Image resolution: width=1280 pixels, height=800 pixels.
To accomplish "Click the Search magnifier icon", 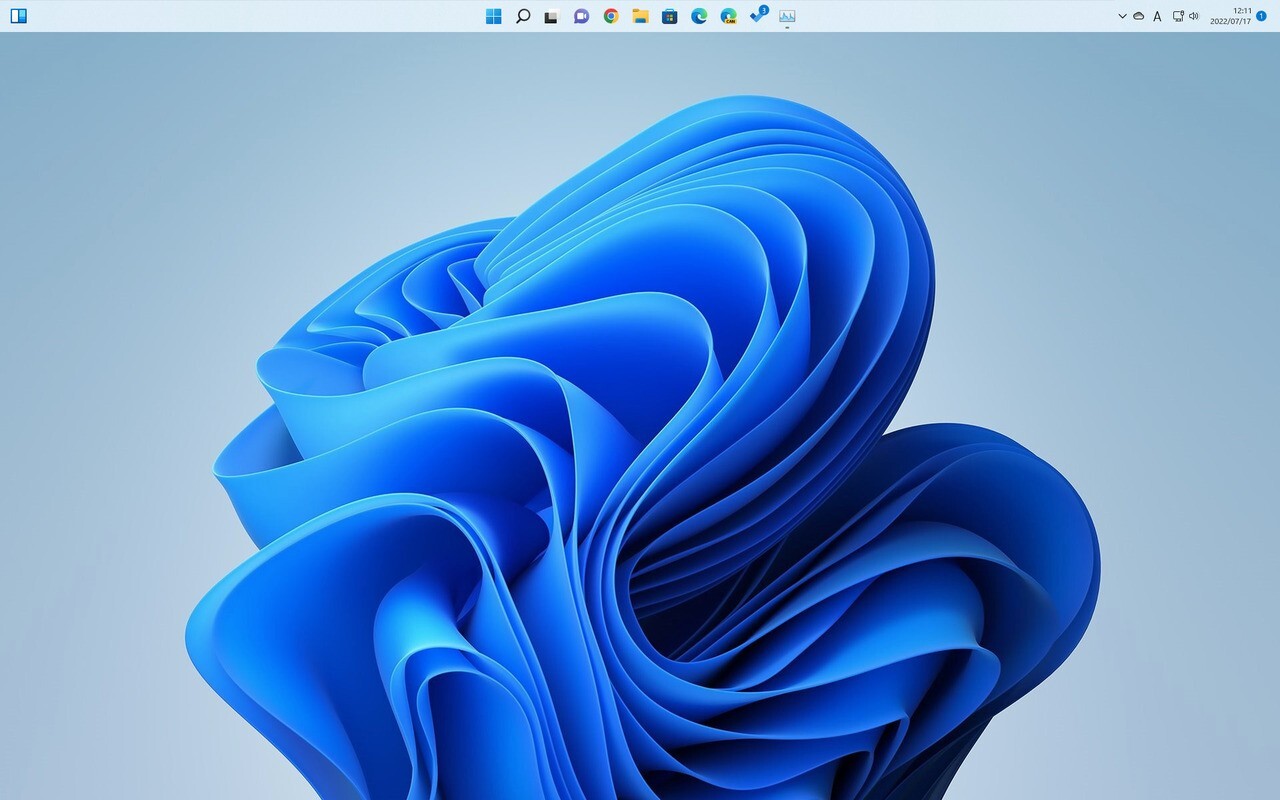I will [x=522, y=16].
